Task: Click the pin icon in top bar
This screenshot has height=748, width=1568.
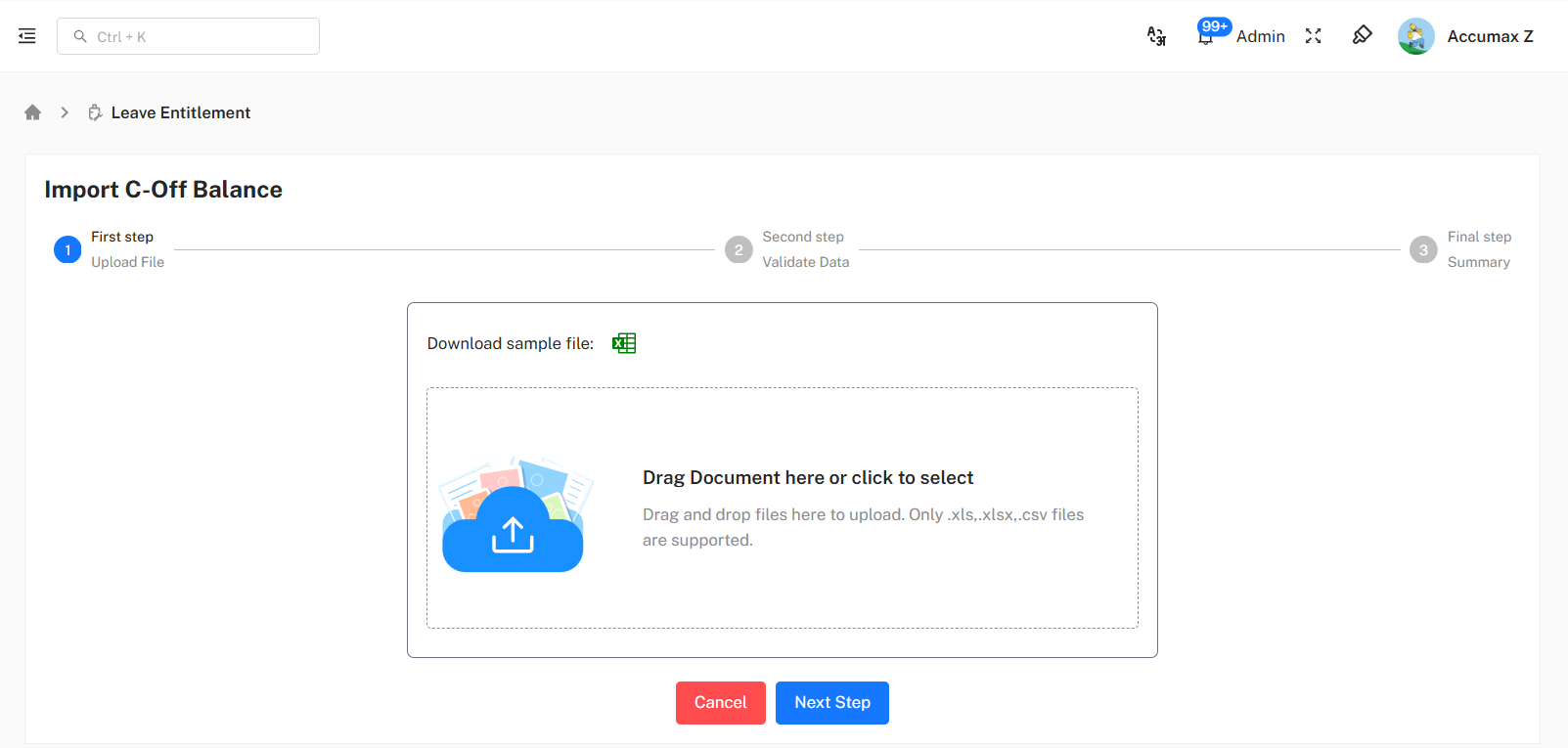Action: [1362, 36]
